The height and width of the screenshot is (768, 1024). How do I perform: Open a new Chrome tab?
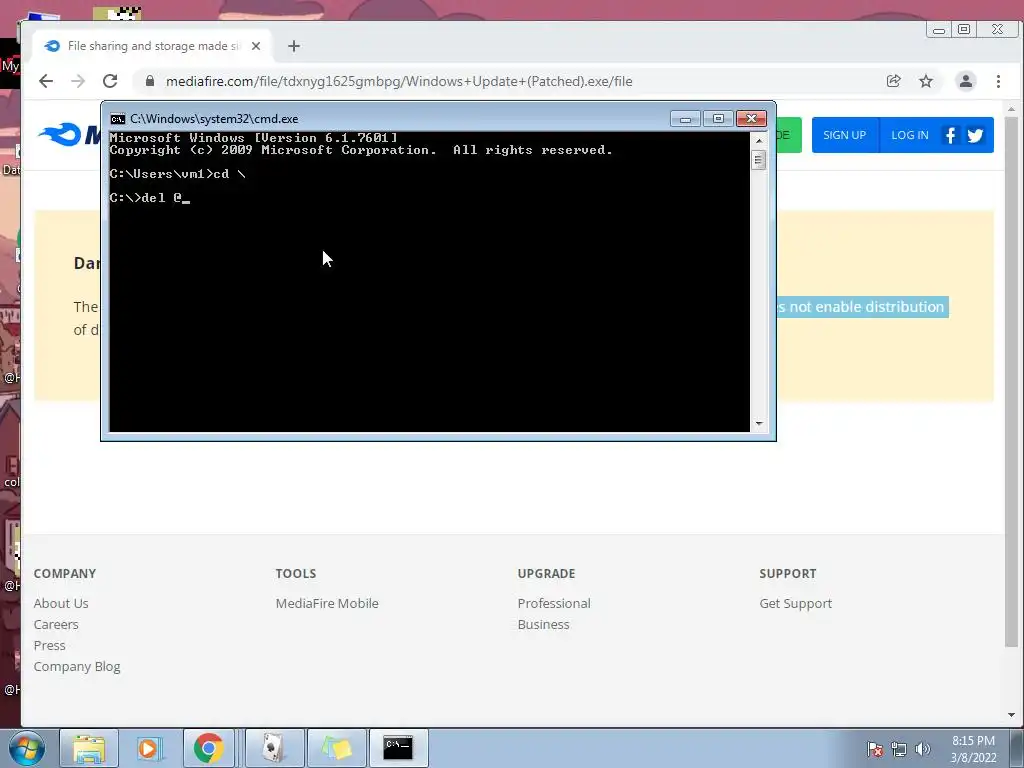coord(294,46)
